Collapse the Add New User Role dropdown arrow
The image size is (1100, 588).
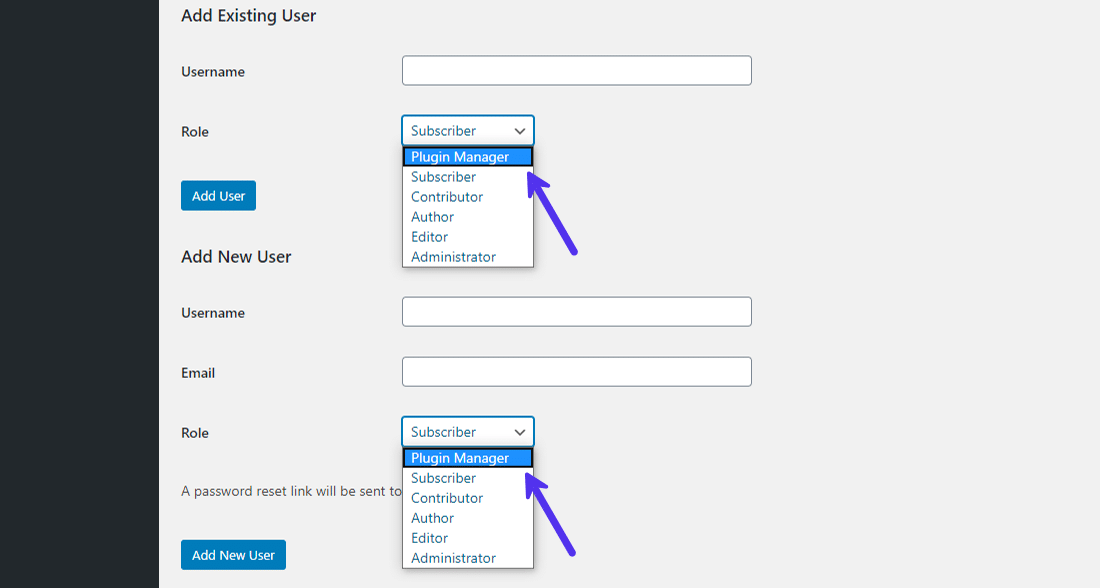coord(520,431)
